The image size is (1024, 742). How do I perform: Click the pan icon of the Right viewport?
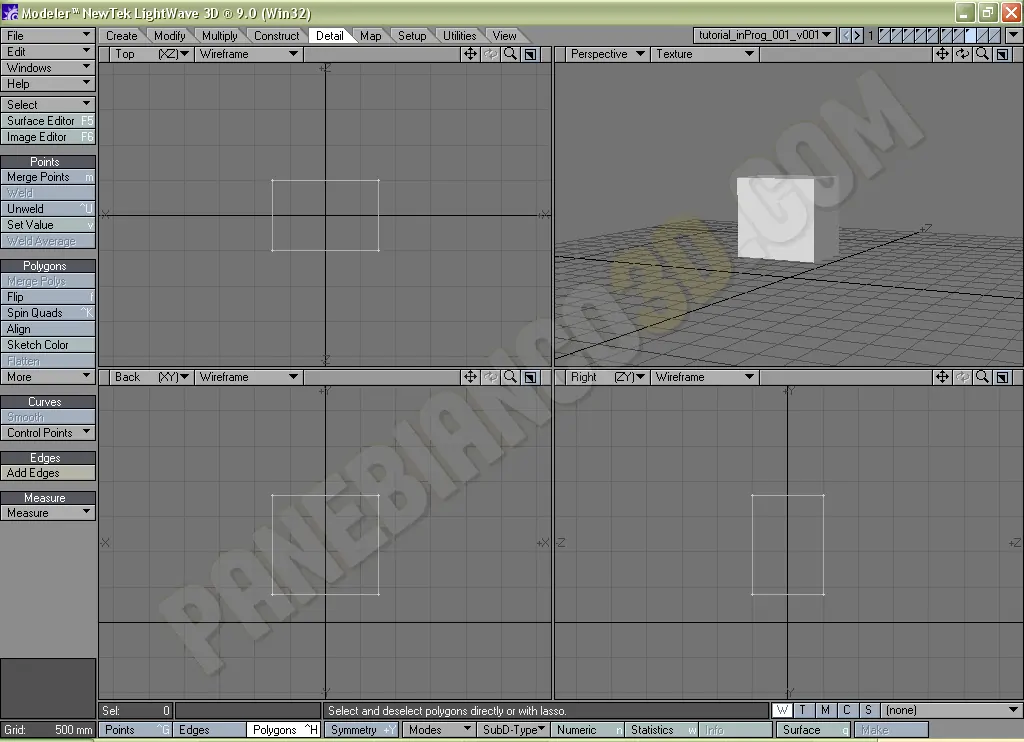click(x=942, y=377)
